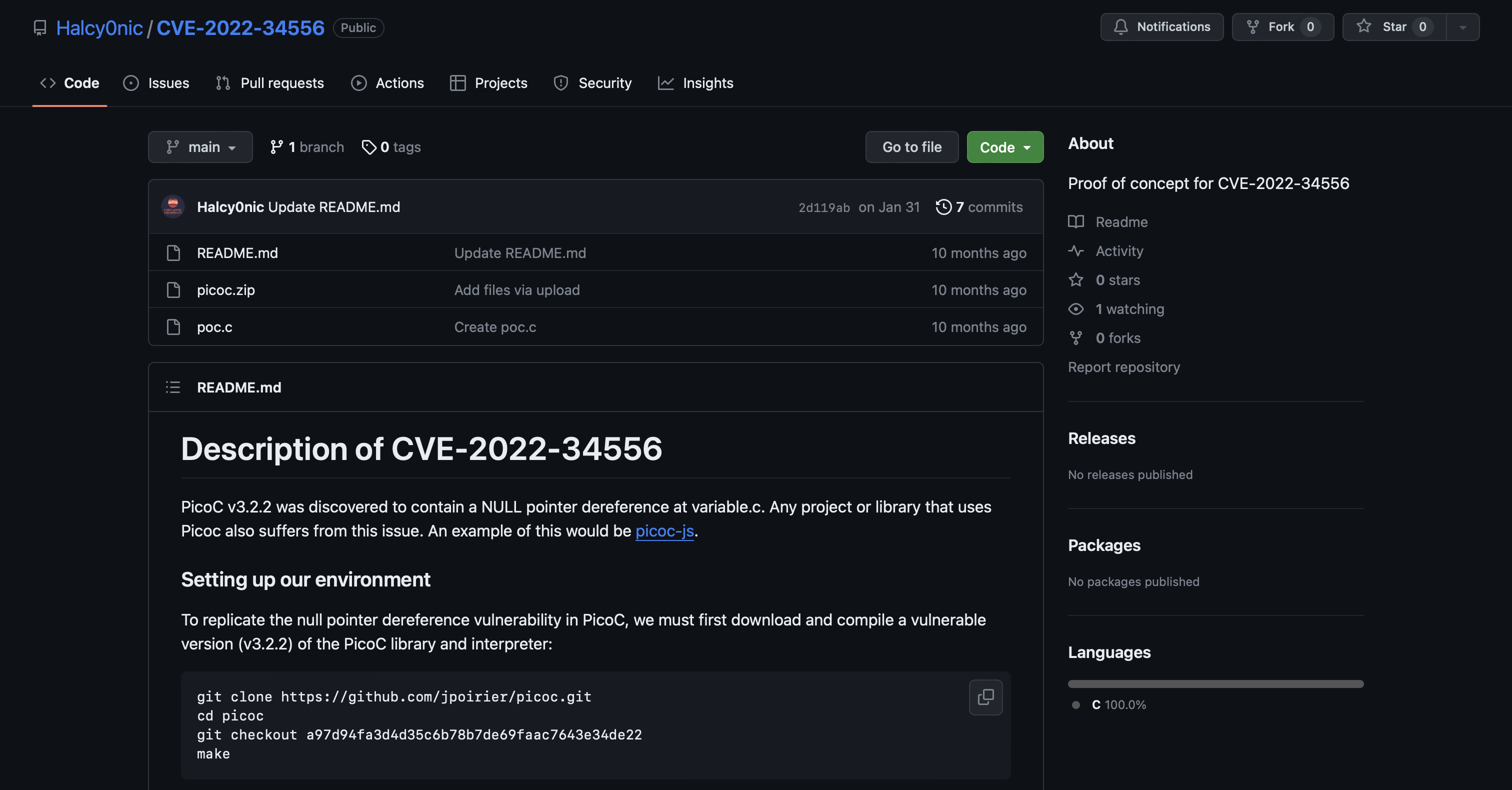The image size is (1512, 790).
Task: Open the Insights tab
Action: point(695,83)
